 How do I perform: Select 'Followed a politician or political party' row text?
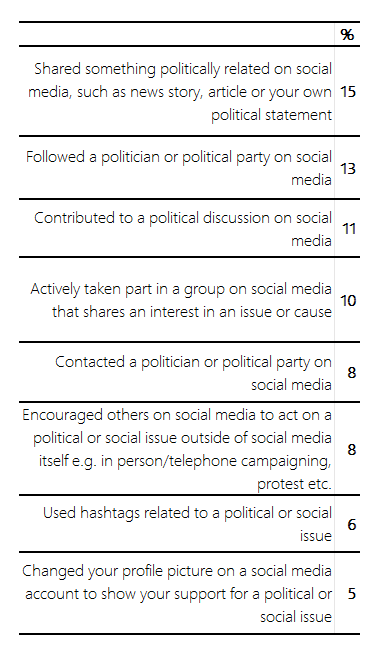pos(179,168)
